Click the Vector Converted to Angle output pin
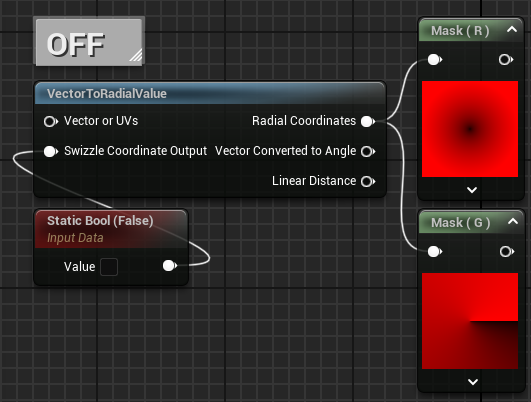The width and height of the screenshot is (531, 402). coord(368,151)
